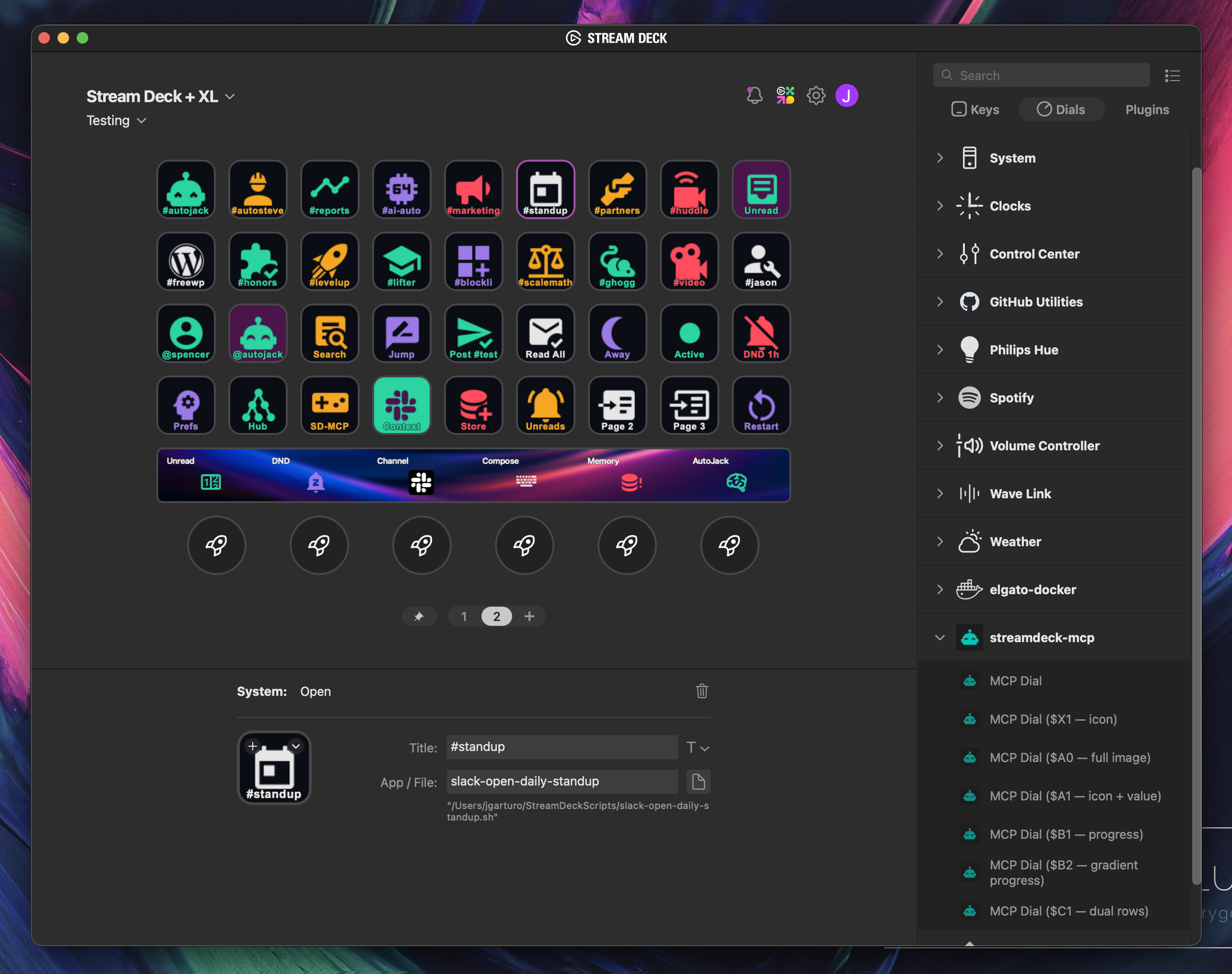Switch to the Plugins tab
Screen dimensions: 1232x974
coord(1147,109)
